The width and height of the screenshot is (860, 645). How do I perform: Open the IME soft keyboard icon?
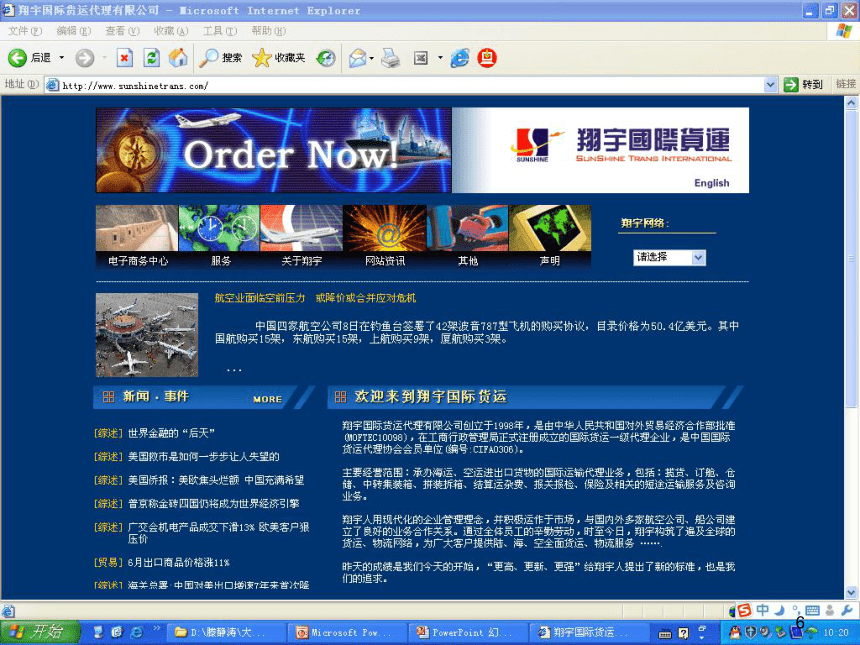(x=812, y=610)
